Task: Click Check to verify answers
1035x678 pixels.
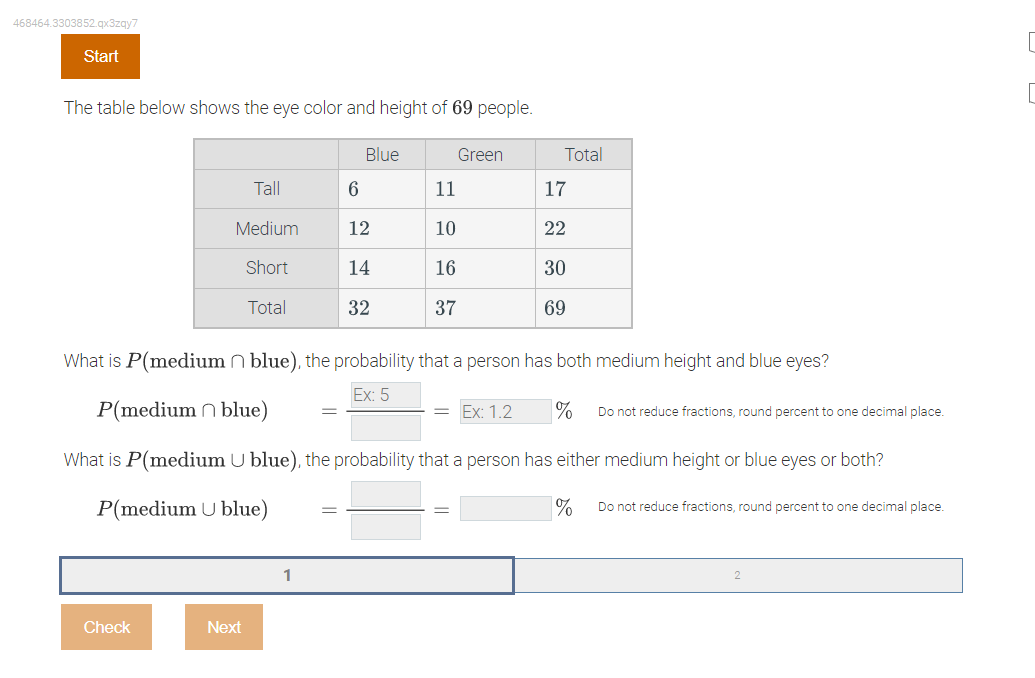Action: point(106,626)
